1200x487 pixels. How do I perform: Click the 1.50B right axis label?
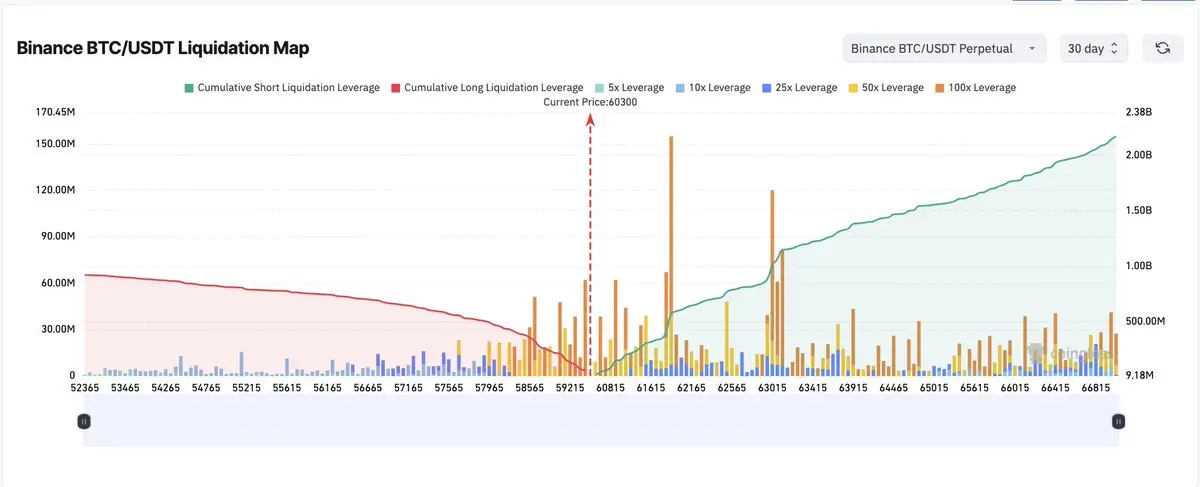[1138, 211]
